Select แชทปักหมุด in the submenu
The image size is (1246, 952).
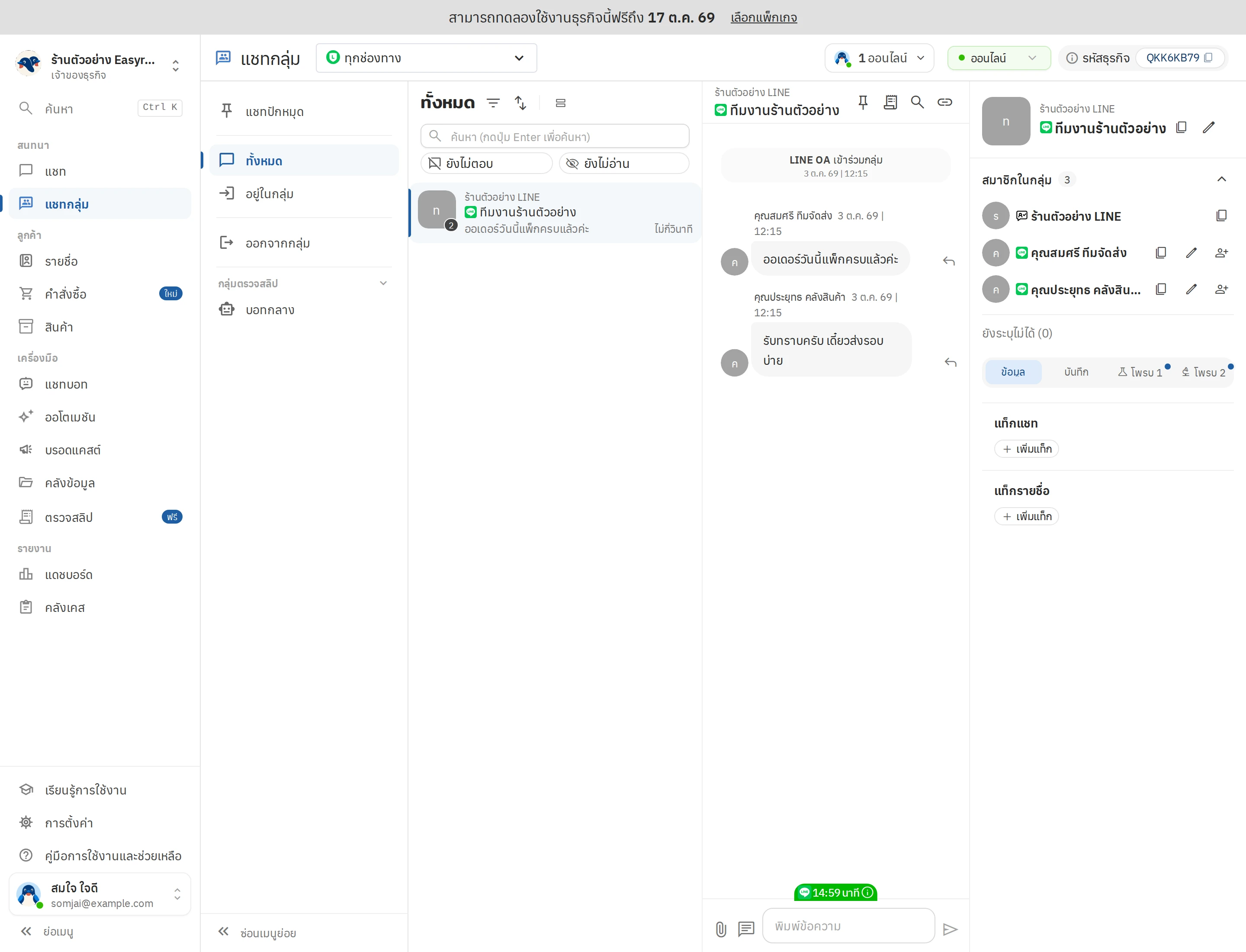pyautogui.click(x=304, y=112)
